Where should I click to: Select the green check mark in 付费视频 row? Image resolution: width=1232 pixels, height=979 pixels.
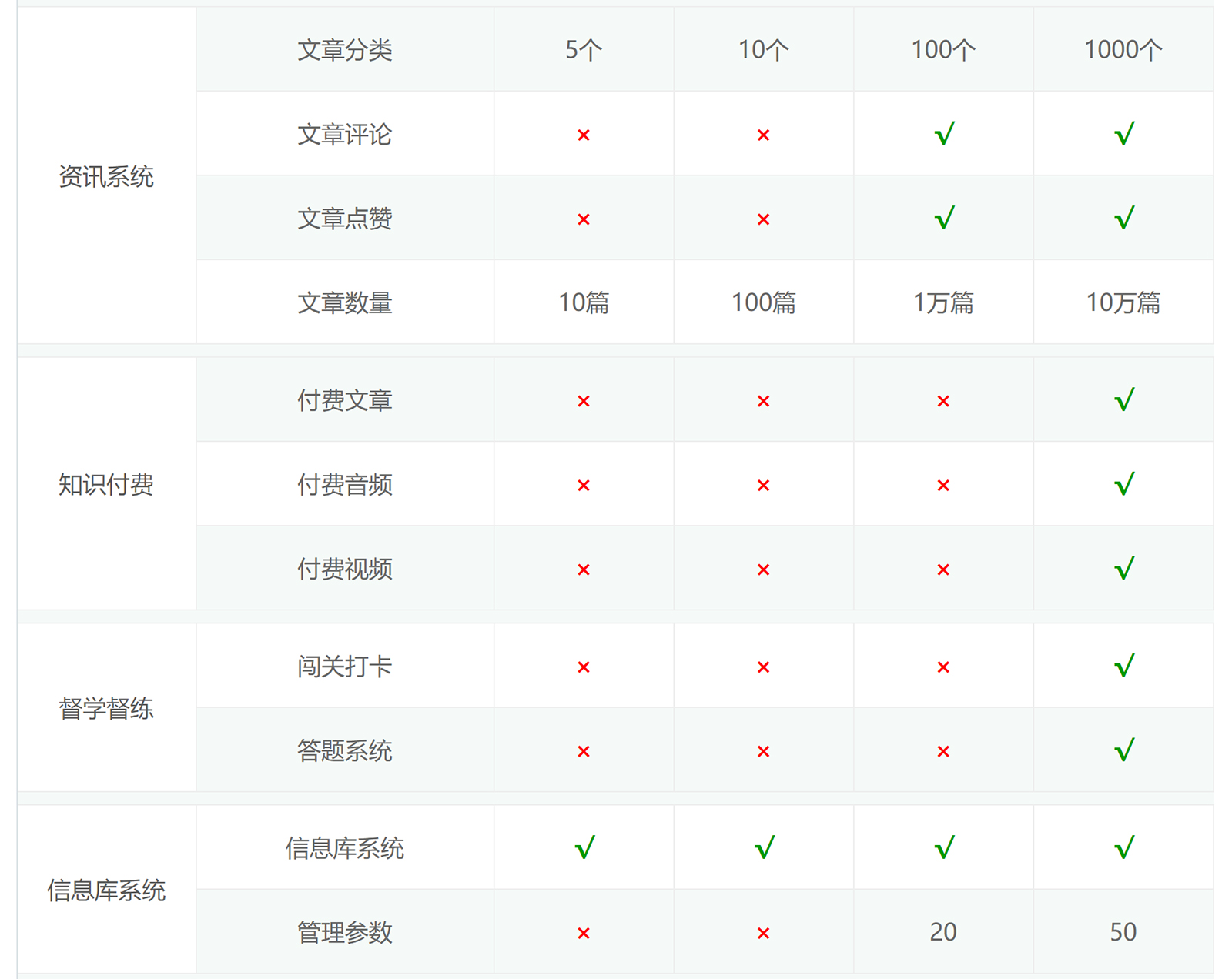click(x=1124, y=569)
